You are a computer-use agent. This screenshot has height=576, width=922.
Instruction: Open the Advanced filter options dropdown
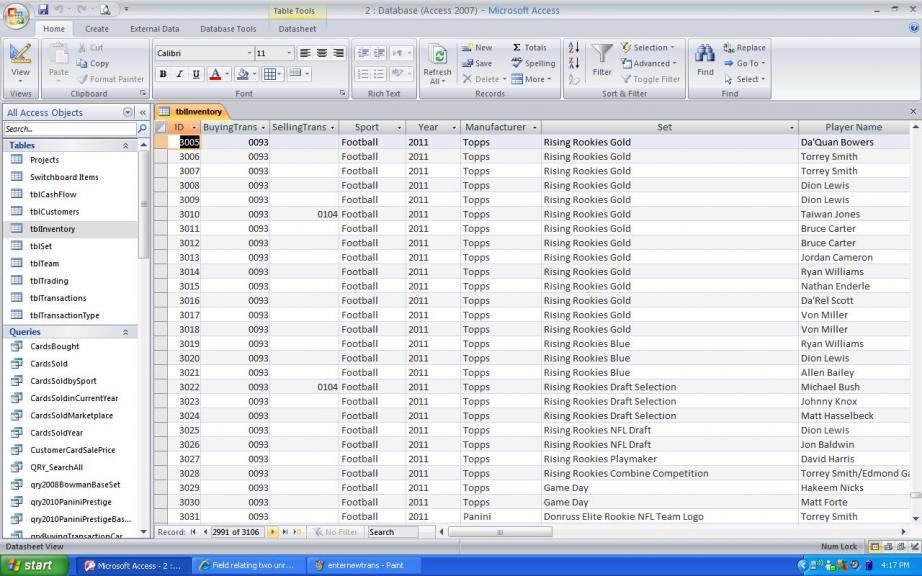649,63
